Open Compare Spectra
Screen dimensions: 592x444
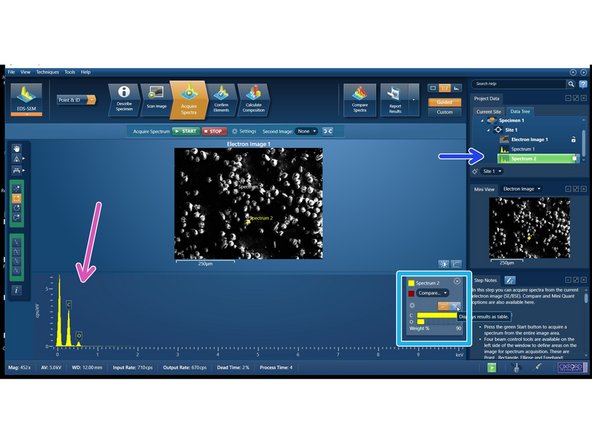pos(359,100)
